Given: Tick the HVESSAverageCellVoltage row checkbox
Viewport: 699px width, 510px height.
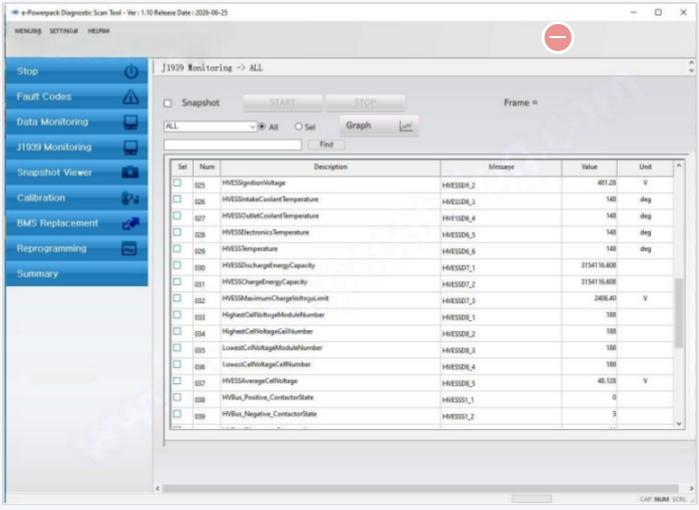Looking at the screenshot, I should click(177, 381).
